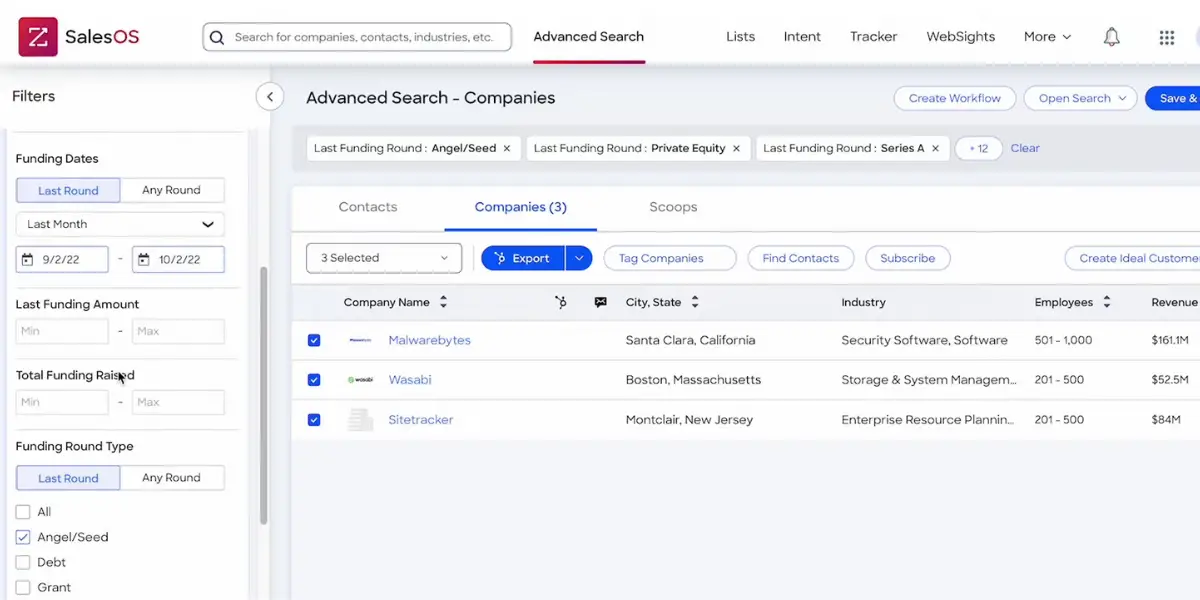1200x600 pixels.
Task: Click the Wasabi company logo
Action: point(360,380)
